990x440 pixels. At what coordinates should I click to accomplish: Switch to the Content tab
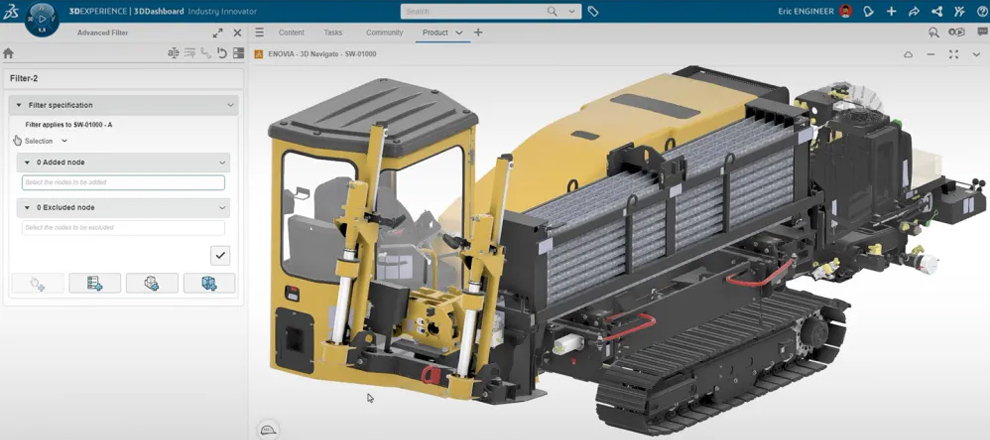coord(291,32)
